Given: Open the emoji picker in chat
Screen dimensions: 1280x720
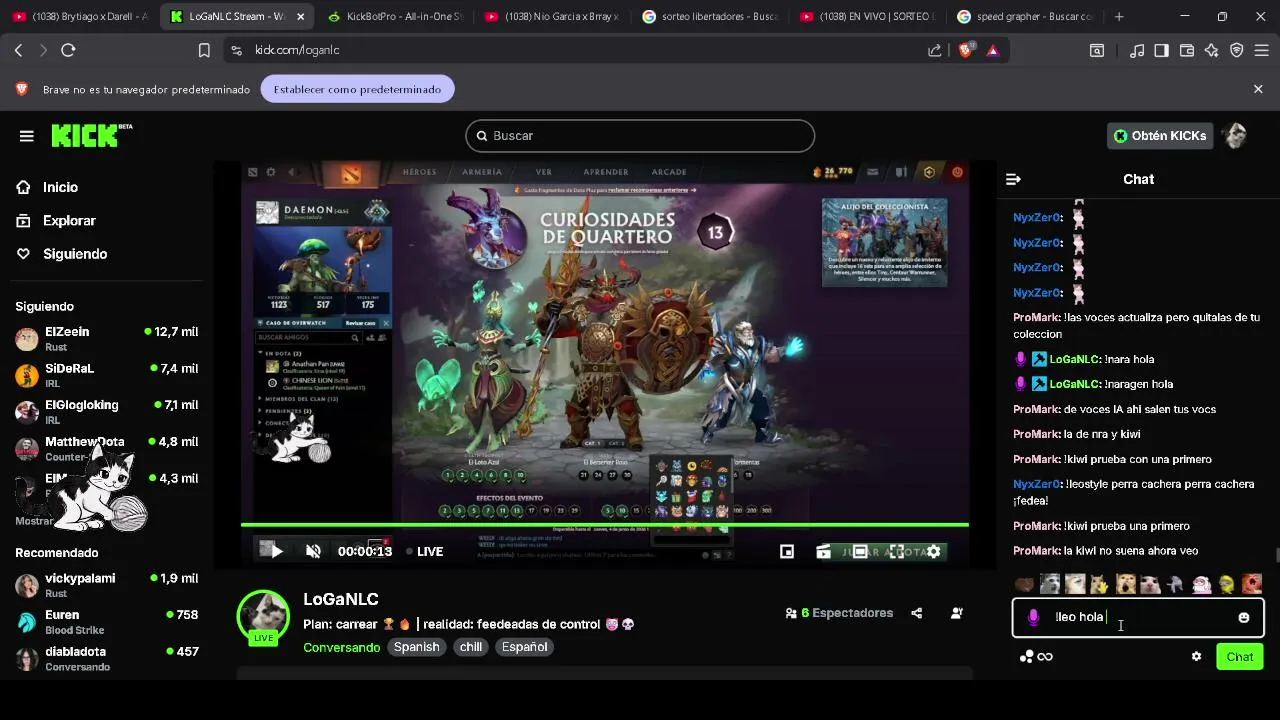Looking at the screenshot, I should coord(1244,617).
